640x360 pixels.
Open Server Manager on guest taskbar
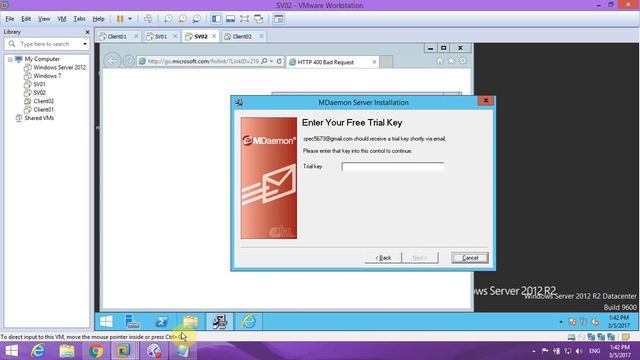[x=133, y=322]
